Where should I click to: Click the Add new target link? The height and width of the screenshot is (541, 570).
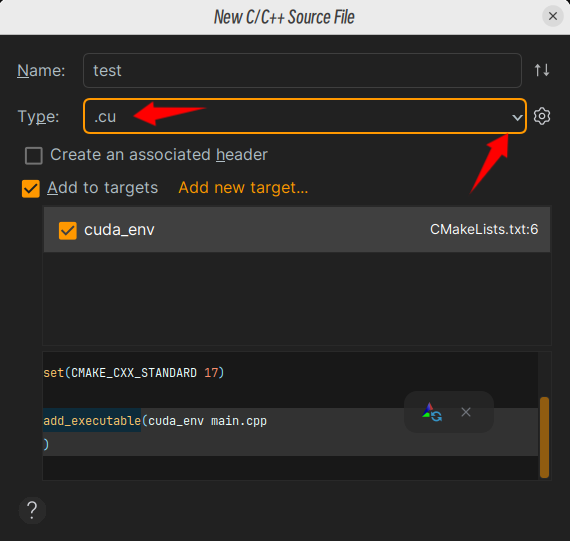tap(243, 188)
